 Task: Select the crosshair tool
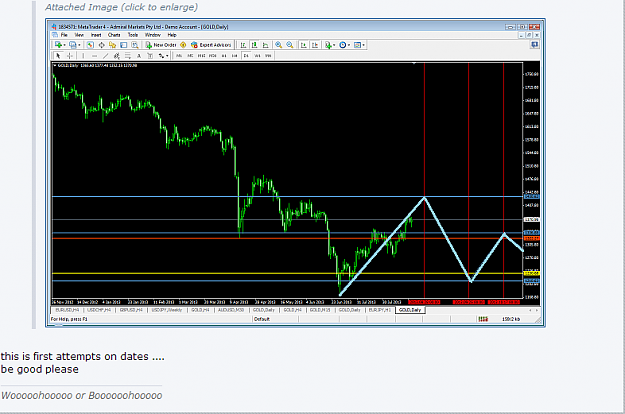[x=69, y=56]
